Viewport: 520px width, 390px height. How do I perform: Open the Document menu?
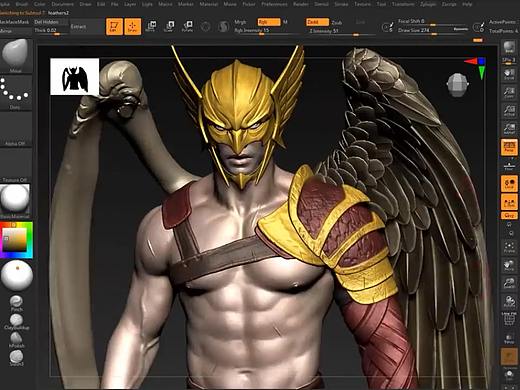click(63, 4)
